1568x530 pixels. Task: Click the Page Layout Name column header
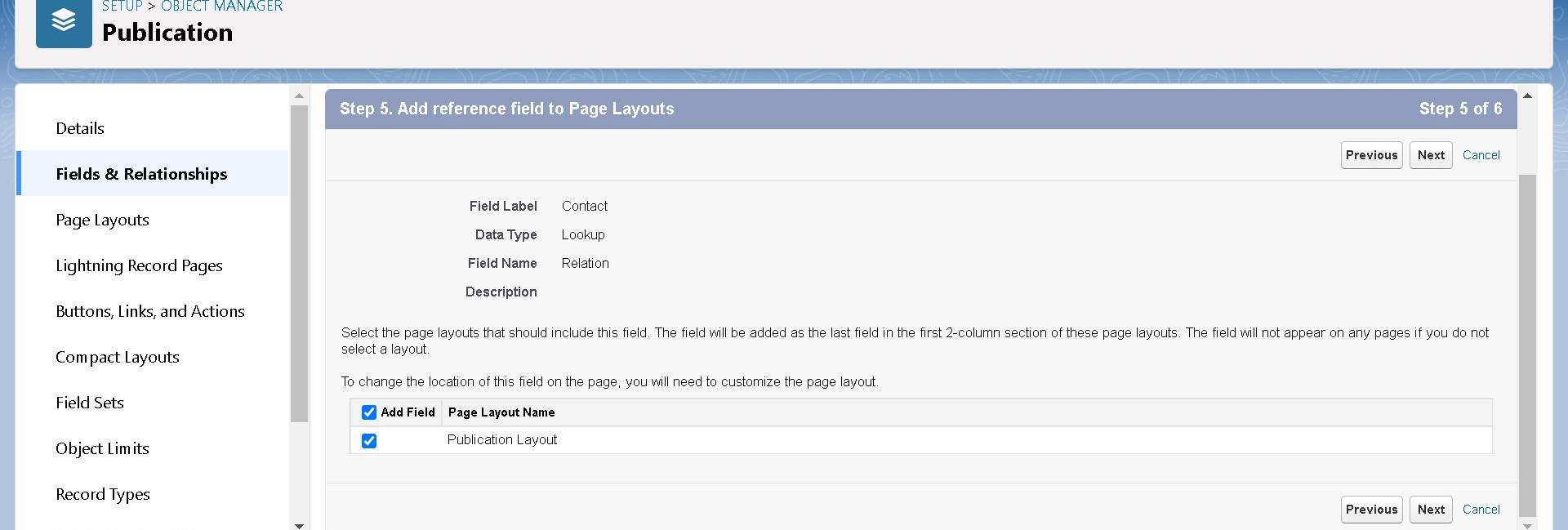(x=501, y=412)
